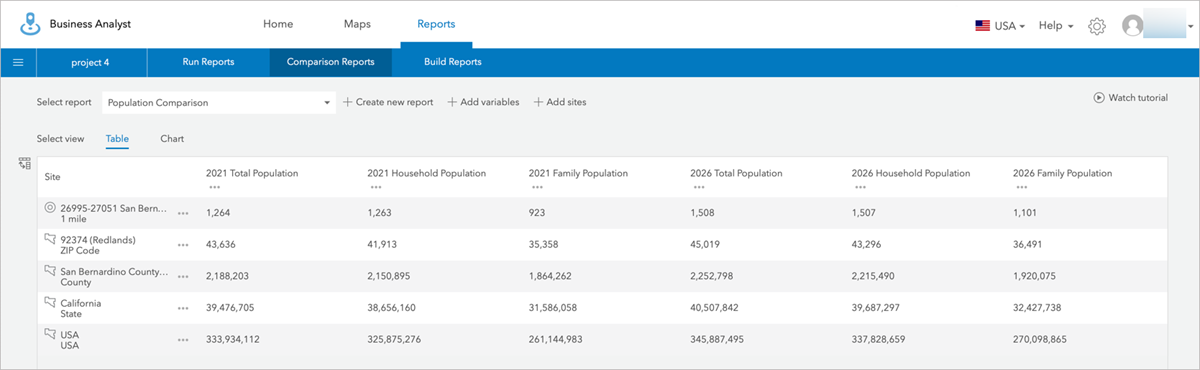Open the hamburger menu in blue bar
The width and height of the screenshot is (1200, 370).
point(18,62)
